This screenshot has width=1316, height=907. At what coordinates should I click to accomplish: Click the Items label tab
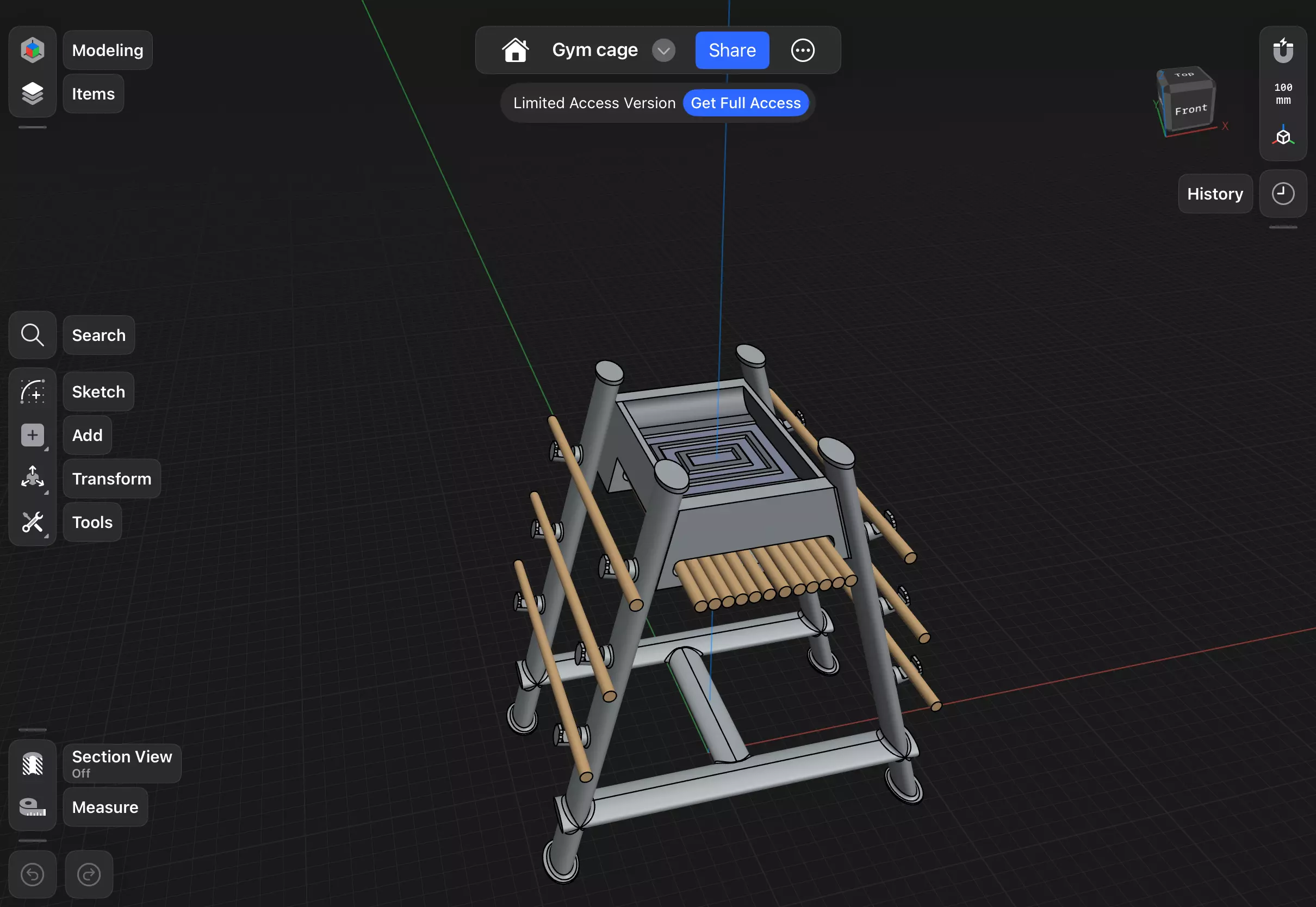tap(93, 94)
